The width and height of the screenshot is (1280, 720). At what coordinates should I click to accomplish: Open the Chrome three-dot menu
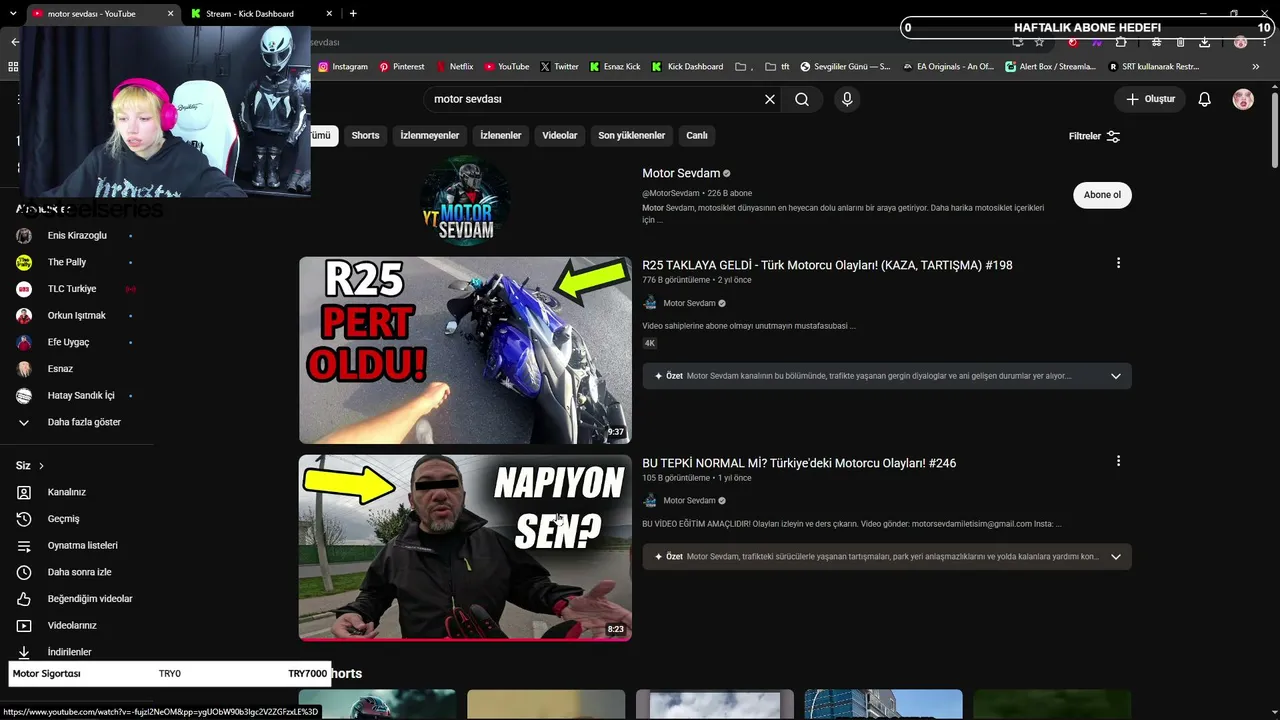coord(1264,42)
